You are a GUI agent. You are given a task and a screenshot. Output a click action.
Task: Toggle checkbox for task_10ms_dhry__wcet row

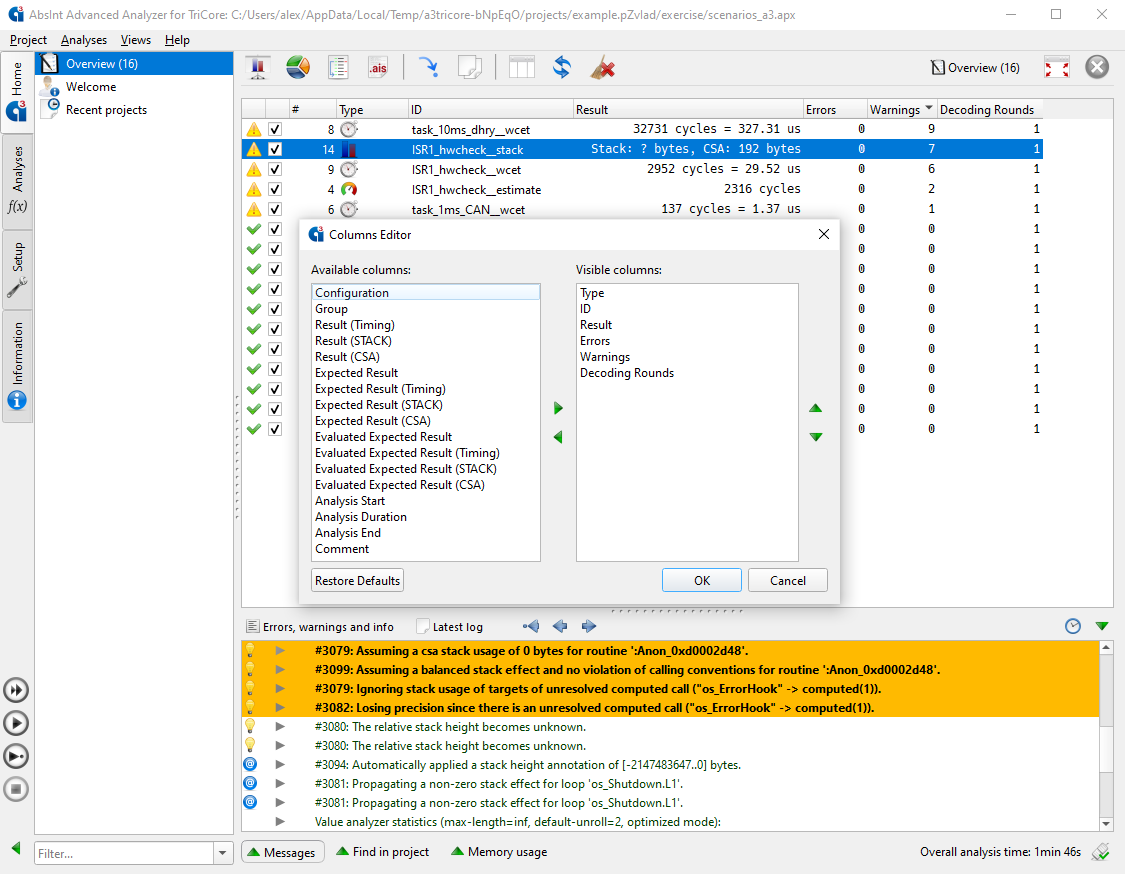click(275, 129)
